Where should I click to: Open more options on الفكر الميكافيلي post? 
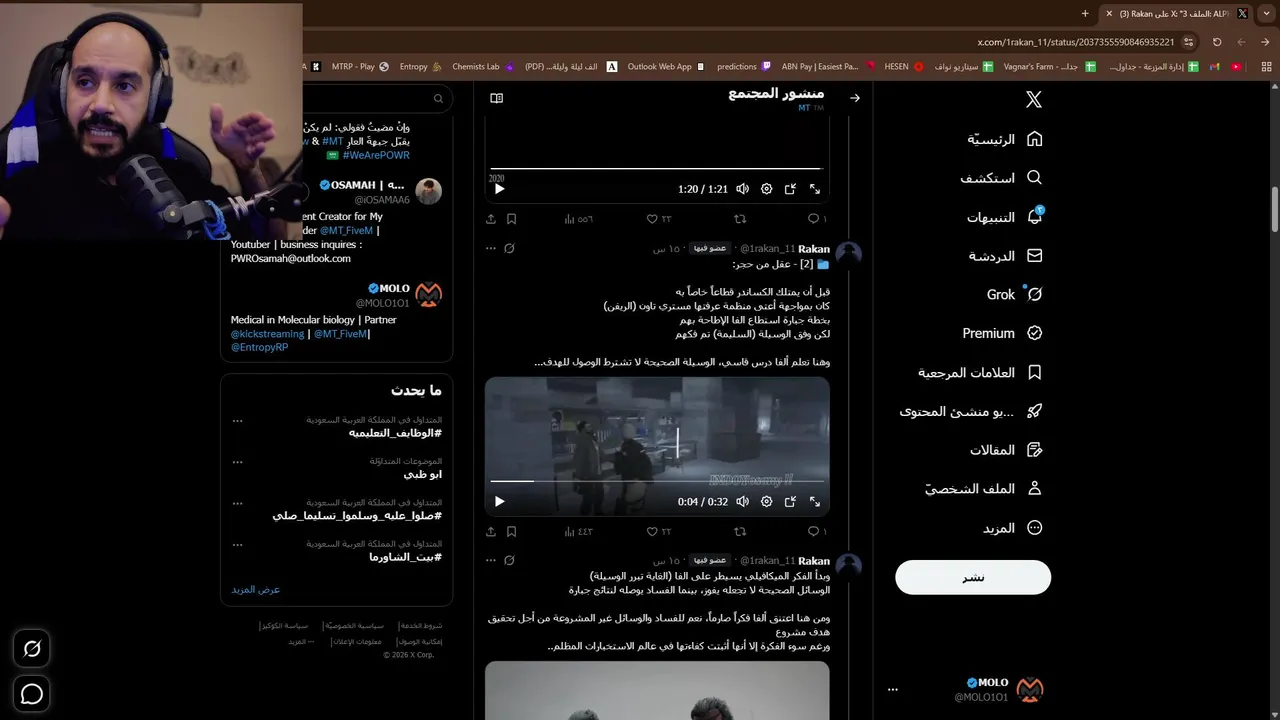point(490,560)
